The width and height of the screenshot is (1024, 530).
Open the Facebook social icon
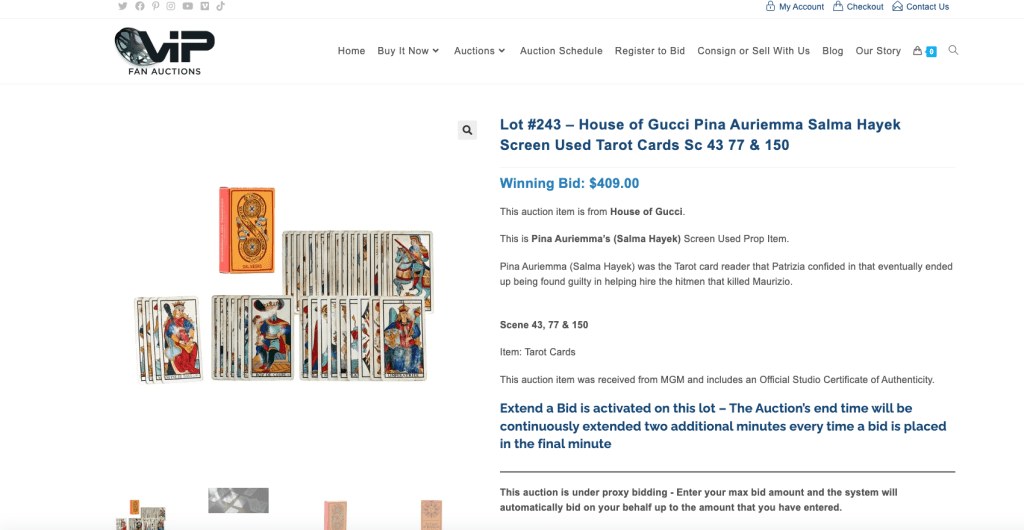tap(139, 6)
